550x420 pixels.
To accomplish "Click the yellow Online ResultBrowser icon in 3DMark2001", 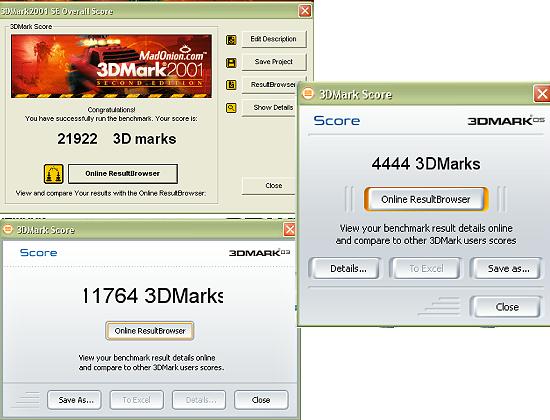I will click(x=54, y=174).
